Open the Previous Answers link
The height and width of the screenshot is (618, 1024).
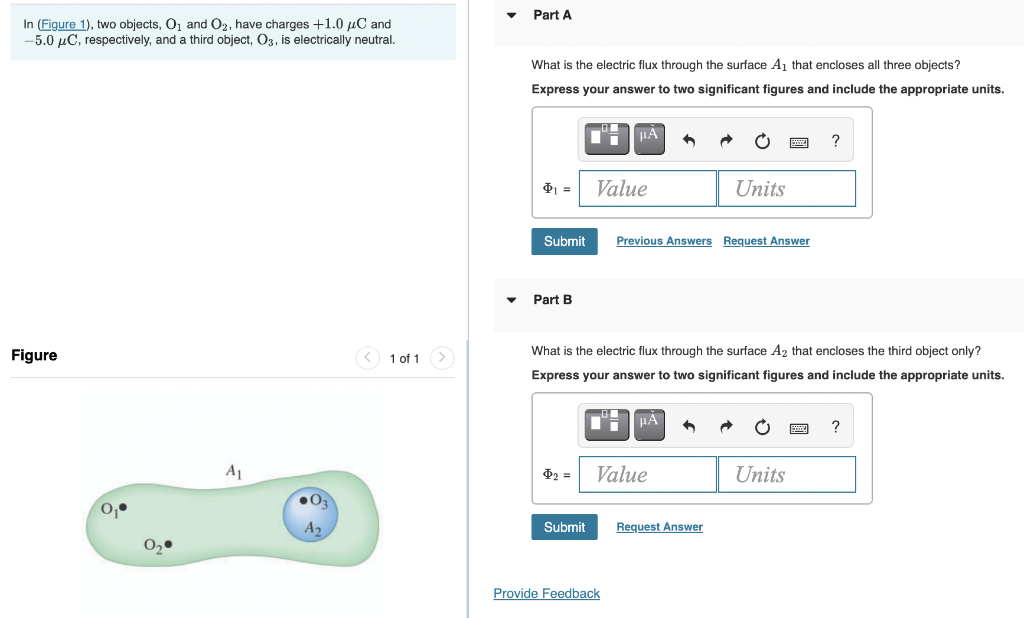[x=663, y=241]
